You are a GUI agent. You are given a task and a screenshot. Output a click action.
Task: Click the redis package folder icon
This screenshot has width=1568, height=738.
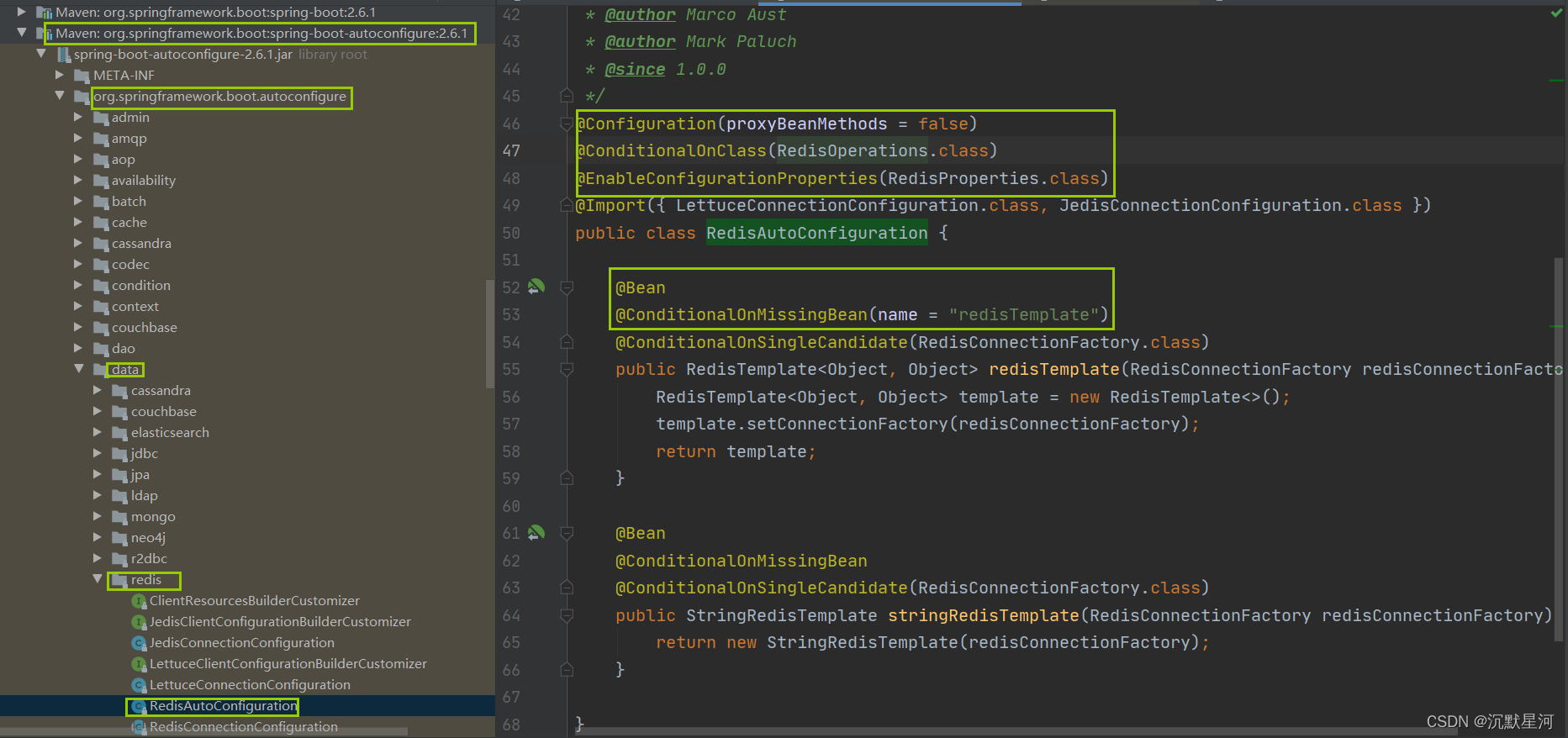(x=119, y=580)
